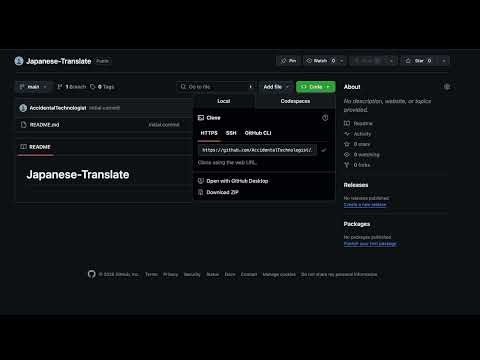Open the 0 watching link
480x360 pixels.
tap(366, 154)
